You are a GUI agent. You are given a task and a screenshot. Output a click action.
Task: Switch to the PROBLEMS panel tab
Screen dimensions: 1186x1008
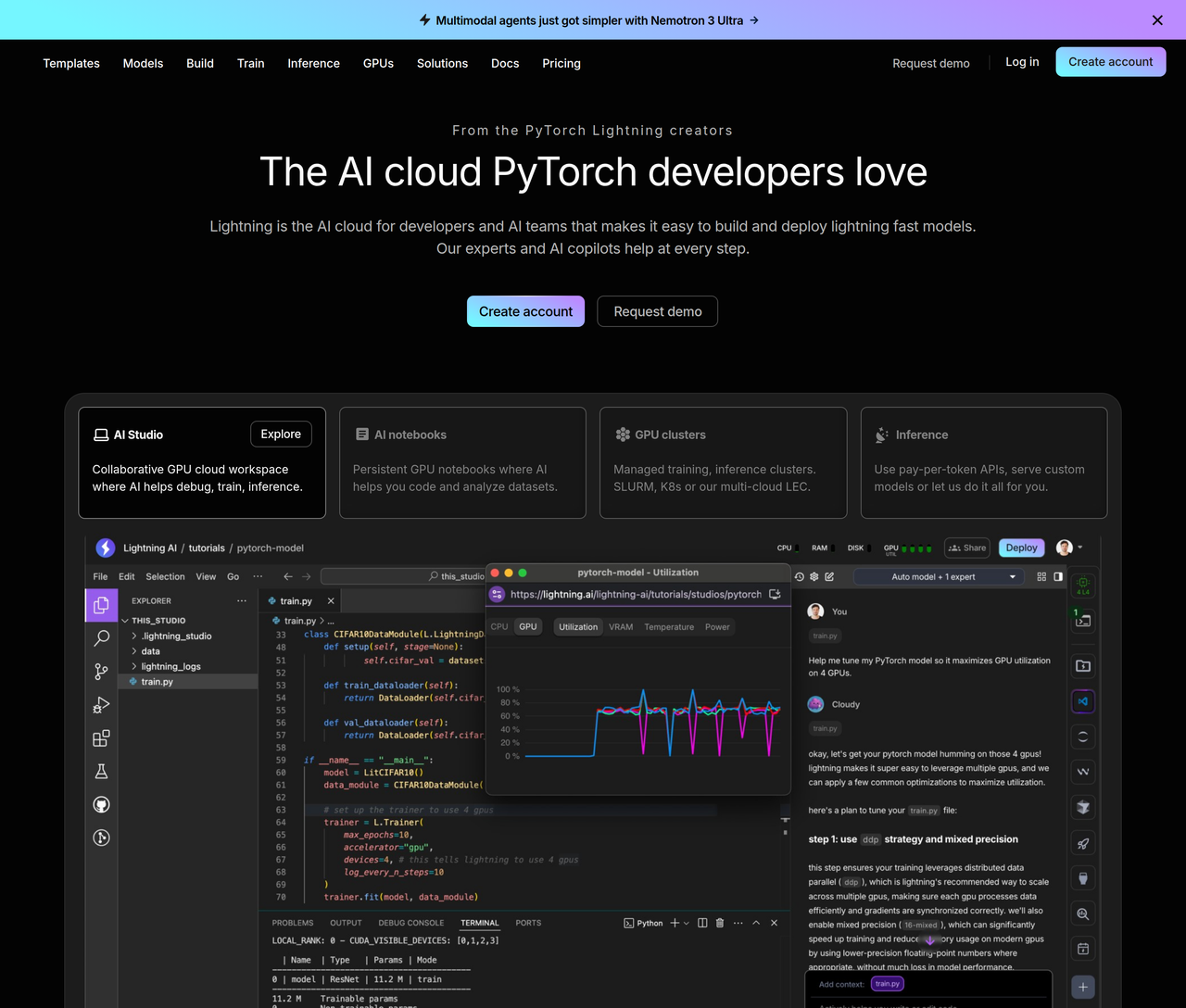tap(293, 923)
